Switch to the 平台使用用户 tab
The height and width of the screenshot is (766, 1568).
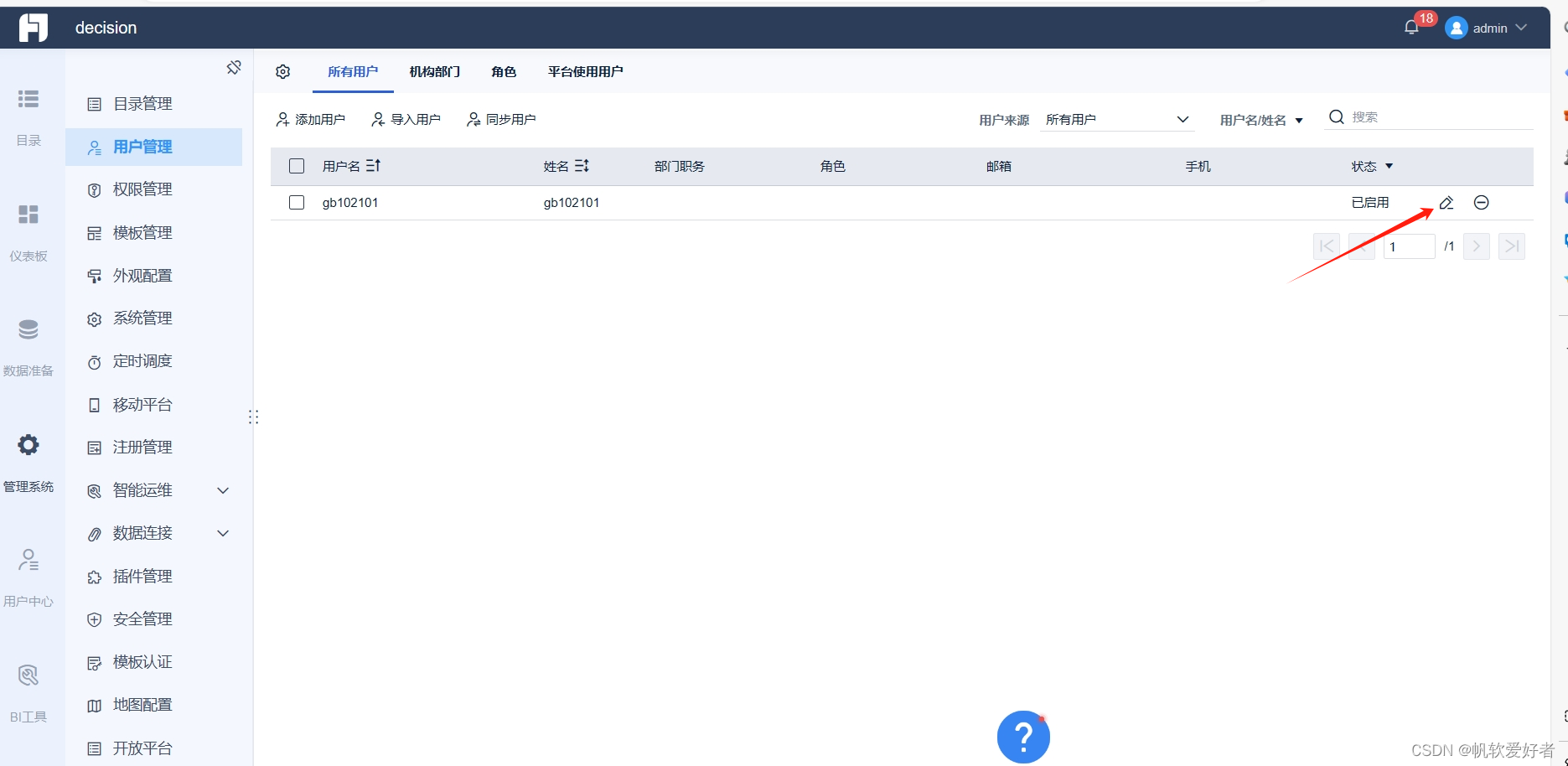[x=586, y=72]
